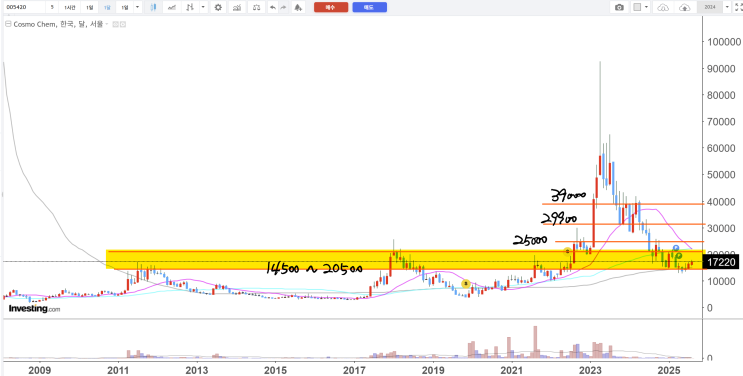The height and width of the screenshot is (376, 743).
Task: Click the area chart template icon
Action: click(237, 7)
